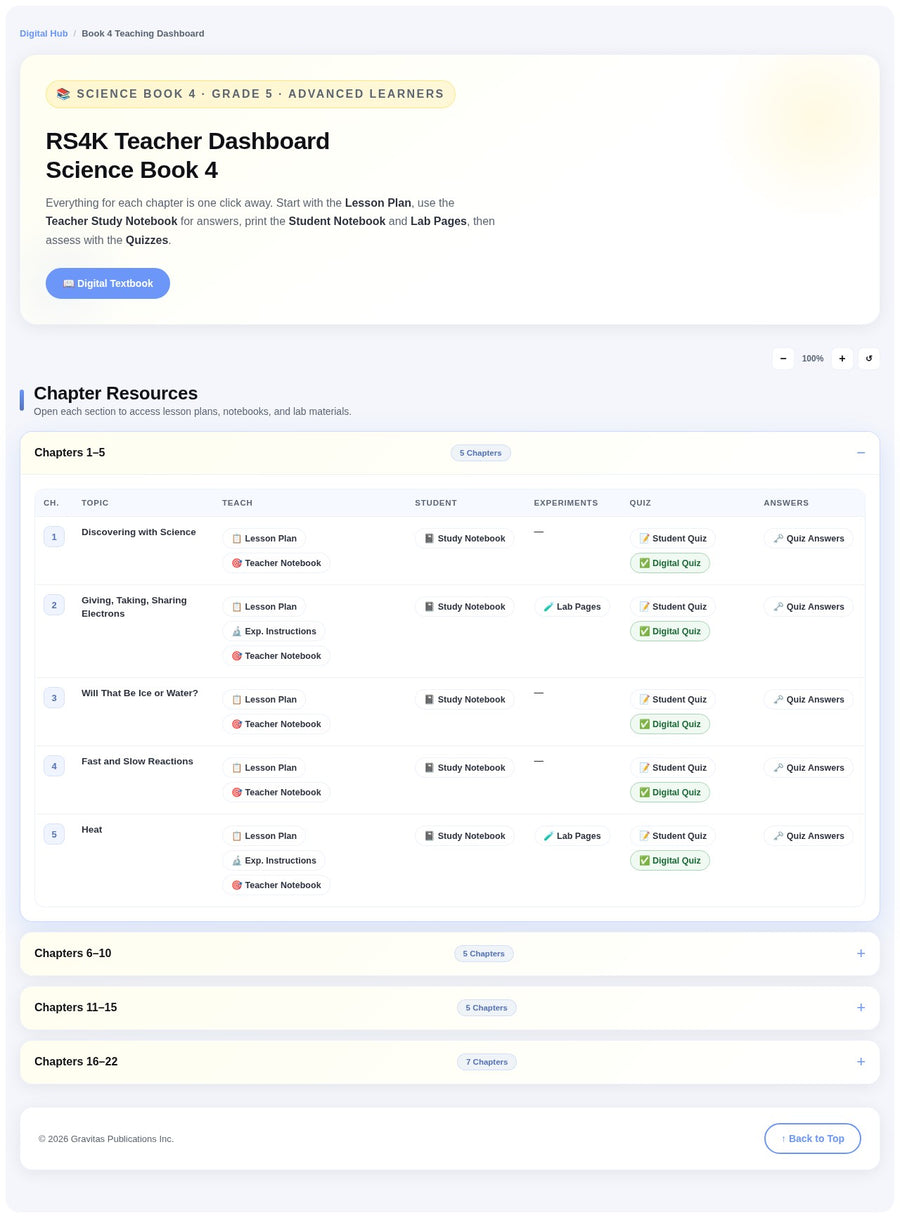View Quiz Answers for chapter 4
The width and height of the screenshot is (900, 1218).
click(809, 767)
